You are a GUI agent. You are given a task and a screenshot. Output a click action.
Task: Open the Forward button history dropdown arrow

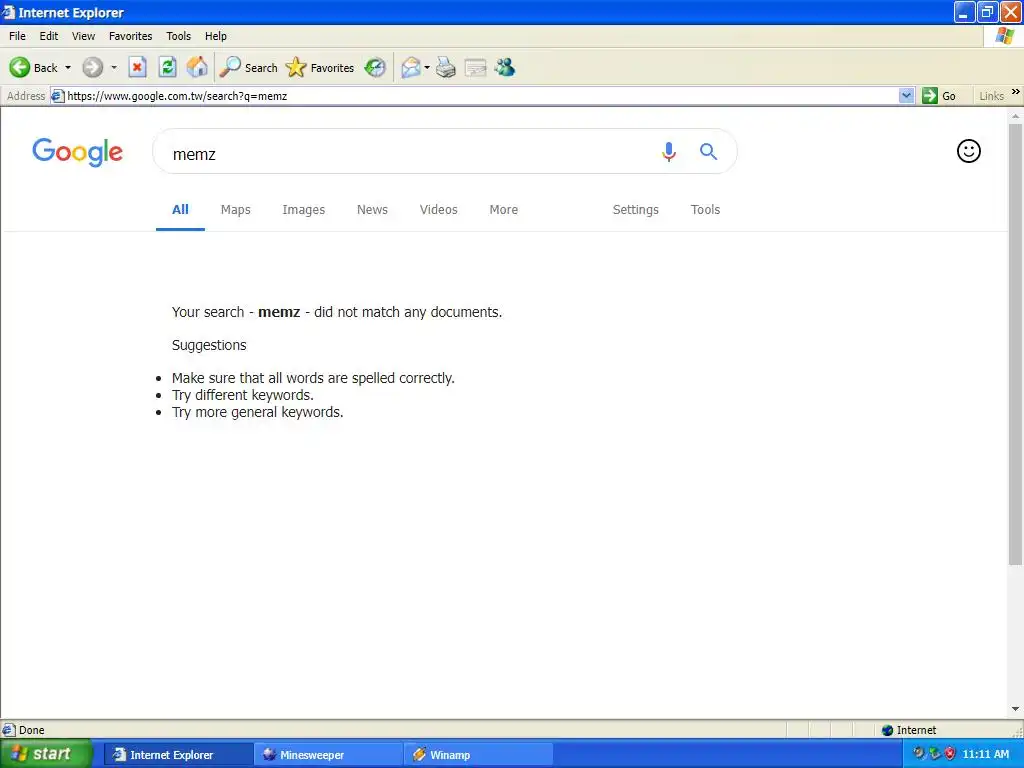(x=114, y=67)
